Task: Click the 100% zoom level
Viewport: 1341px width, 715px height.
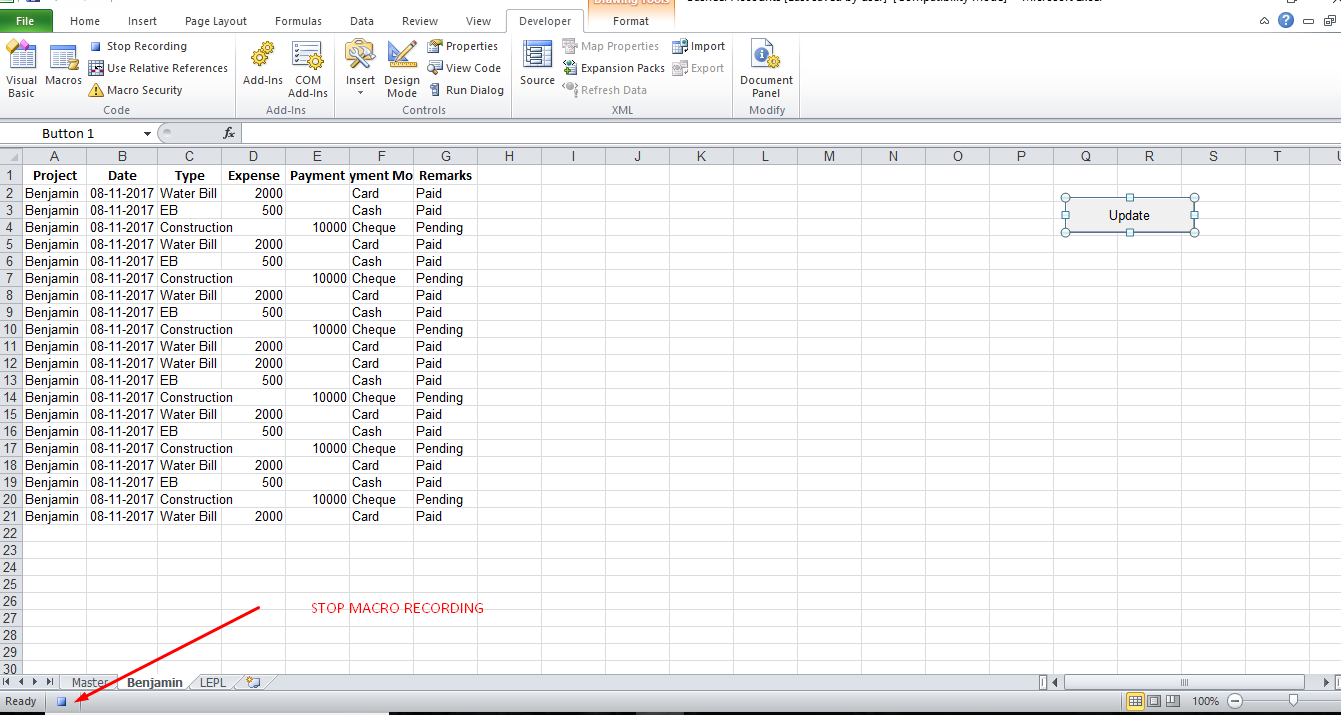Action: [1205, 701]
